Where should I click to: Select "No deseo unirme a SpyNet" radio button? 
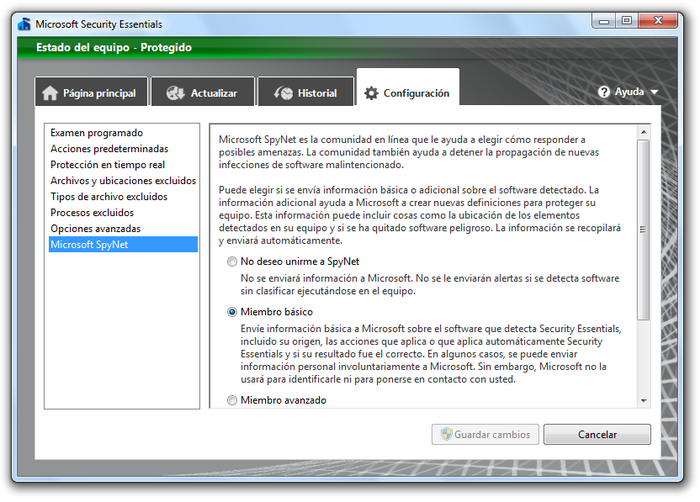coord(232,261)
